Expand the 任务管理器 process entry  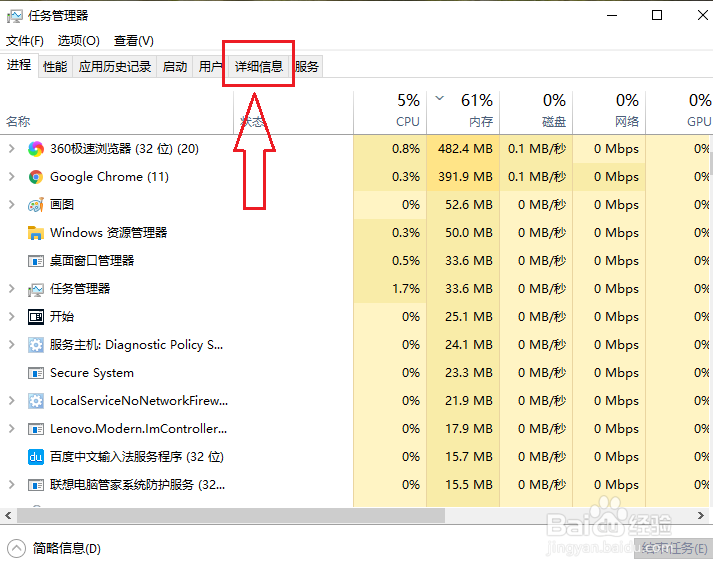coord(12,289)
